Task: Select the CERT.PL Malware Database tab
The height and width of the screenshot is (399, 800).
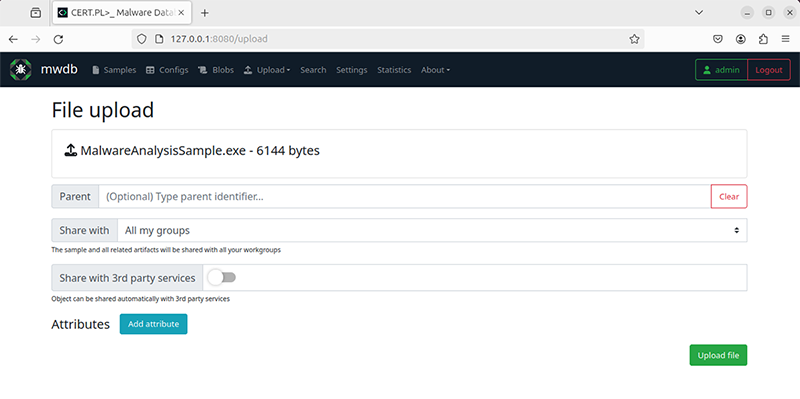Action: pyautogui.click(x=122, y=13)
